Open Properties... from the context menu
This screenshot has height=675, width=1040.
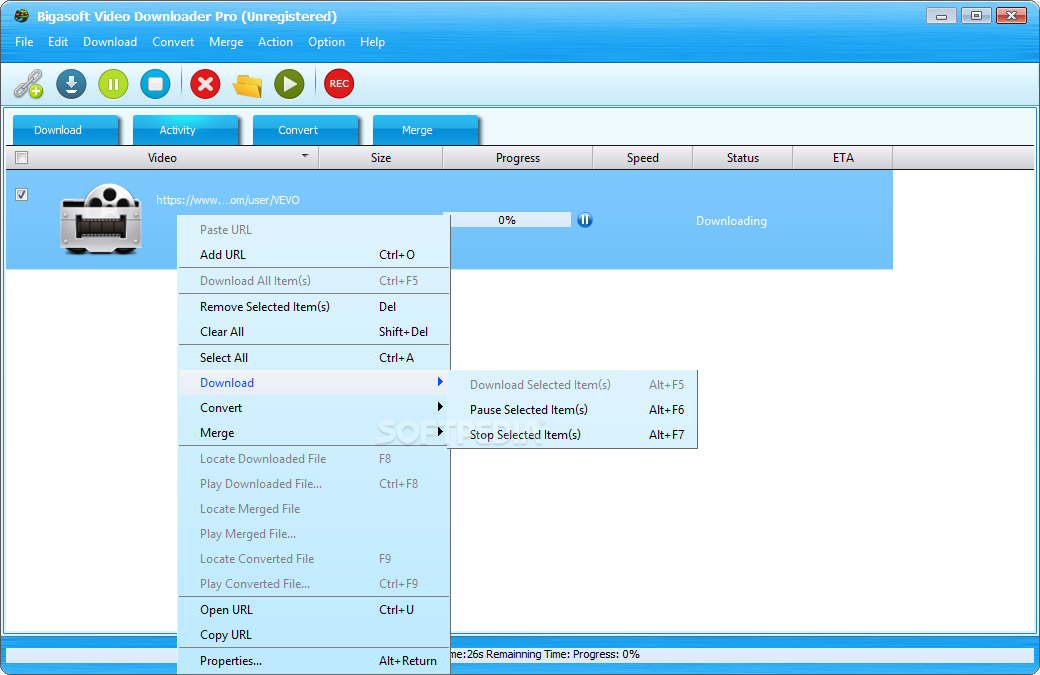[x=314, y=661]
